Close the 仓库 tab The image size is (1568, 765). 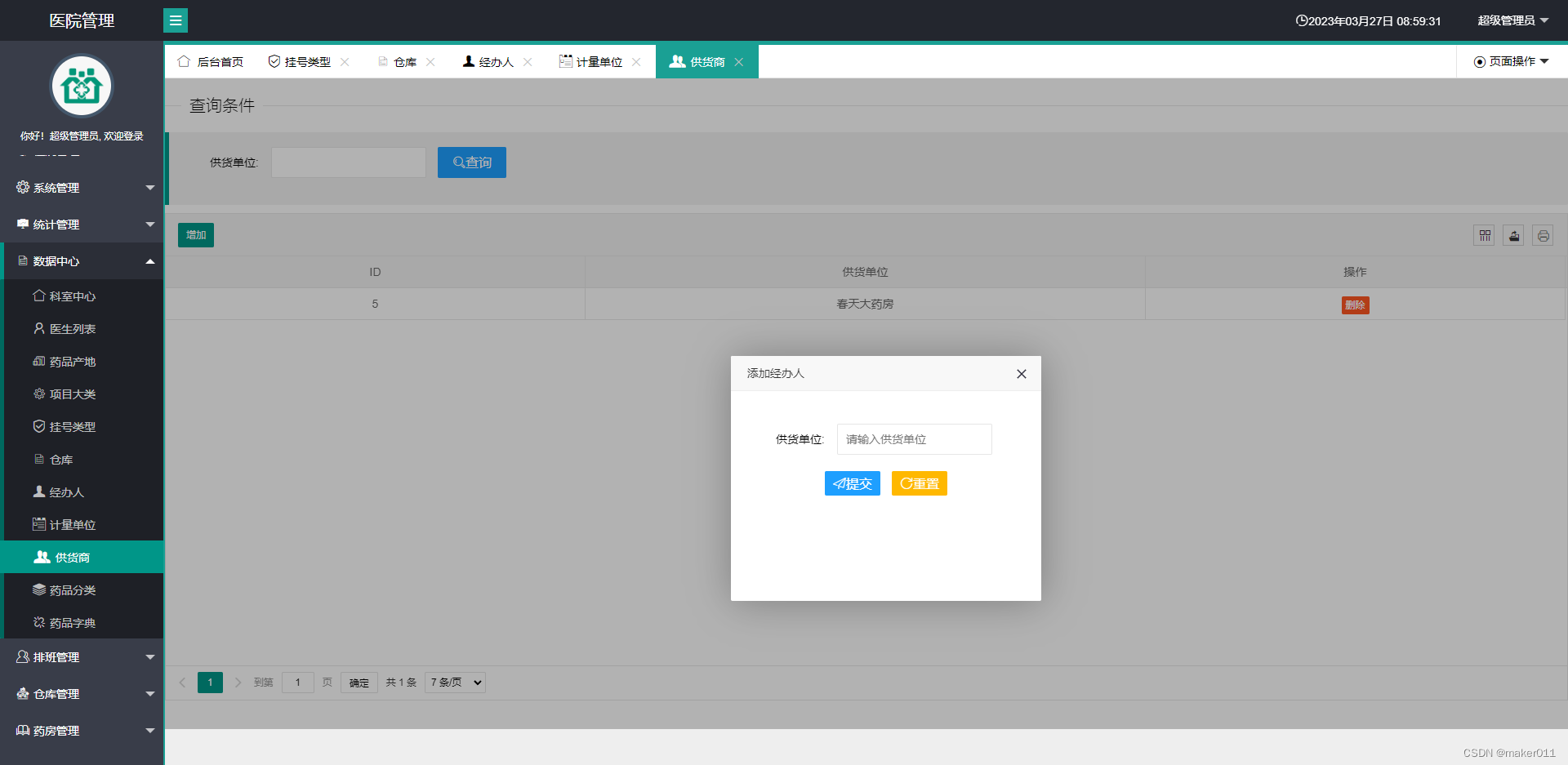coord(430,62)
